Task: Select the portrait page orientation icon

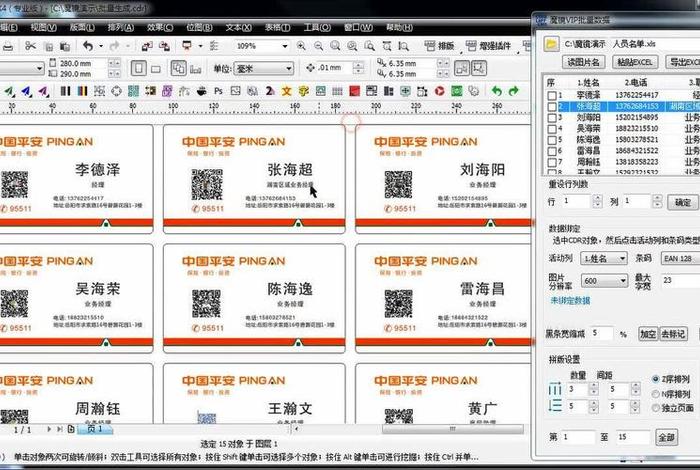Action: click(x=138, y=68)
